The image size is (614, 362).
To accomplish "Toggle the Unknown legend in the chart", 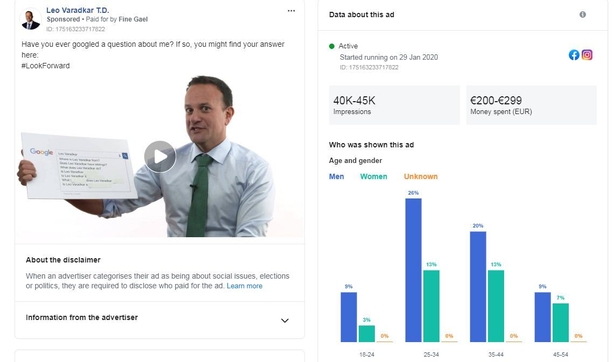I will tap(421, 177).
